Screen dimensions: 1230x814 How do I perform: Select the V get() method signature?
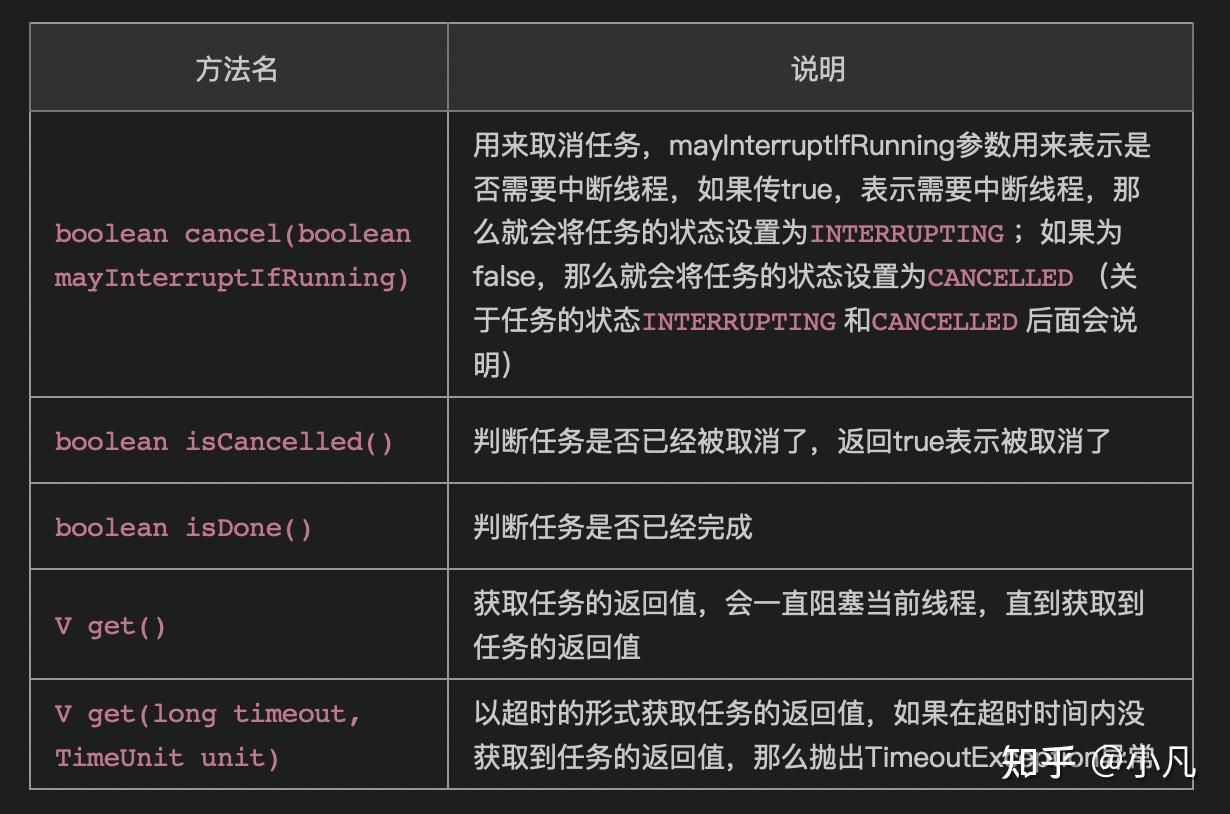[110, 626]
